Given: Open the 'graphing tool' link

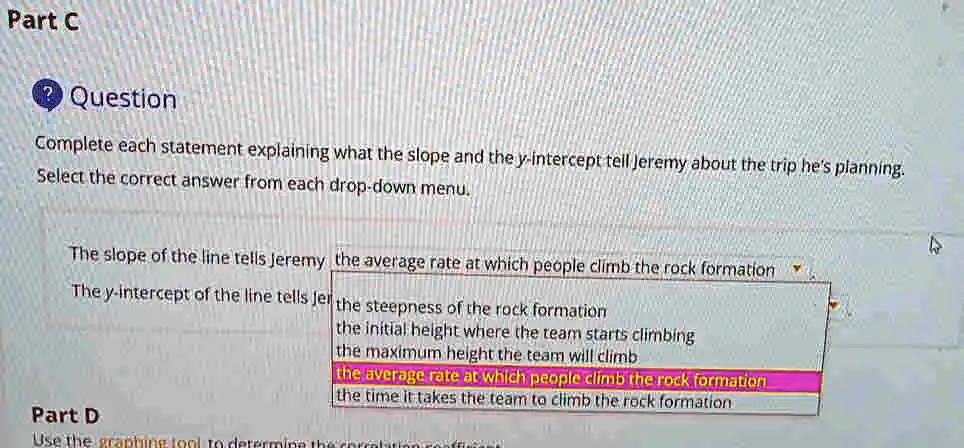Looking at the screenshot, I should (151, 442).
